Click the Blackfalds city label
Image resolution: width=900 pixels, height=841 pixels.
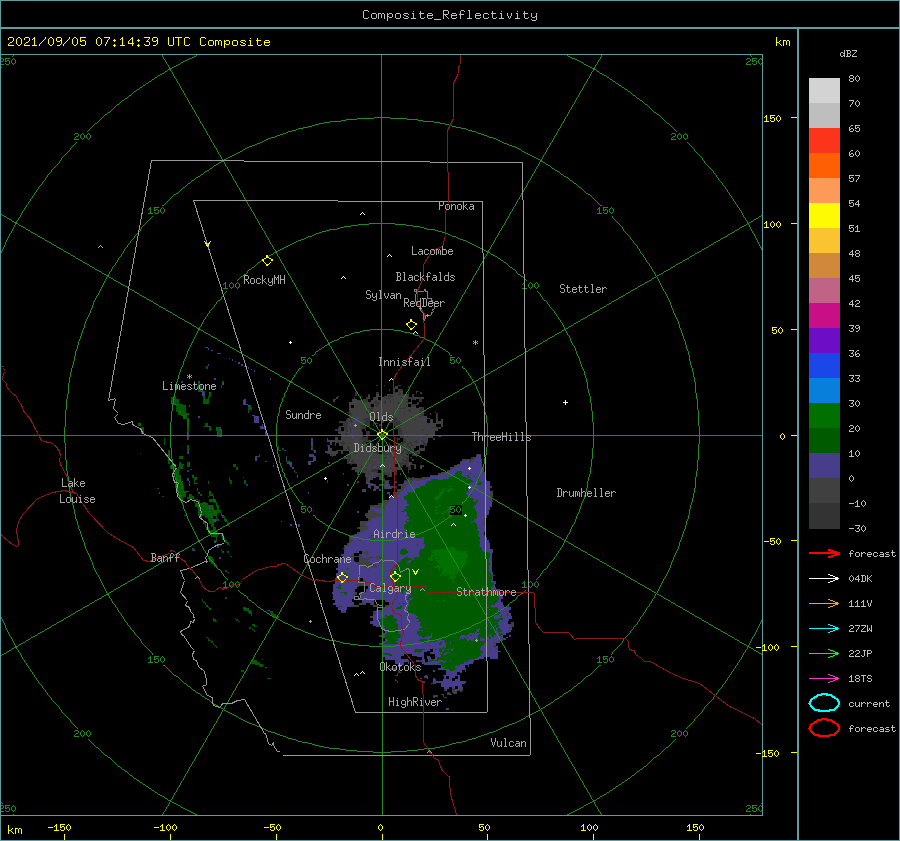[x=425, y=277]
